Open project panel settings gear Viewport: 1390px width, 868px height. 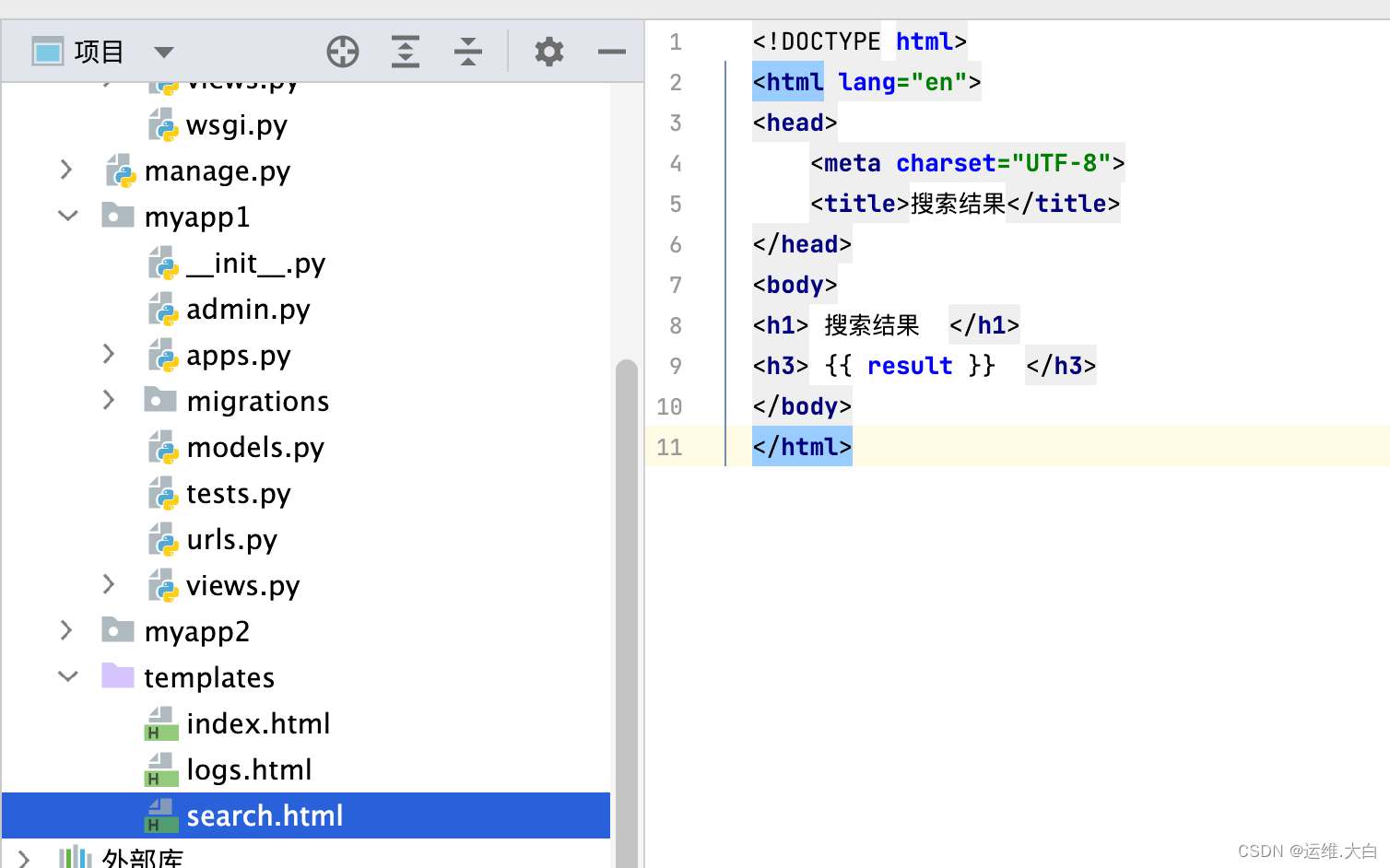pos(549,52)
